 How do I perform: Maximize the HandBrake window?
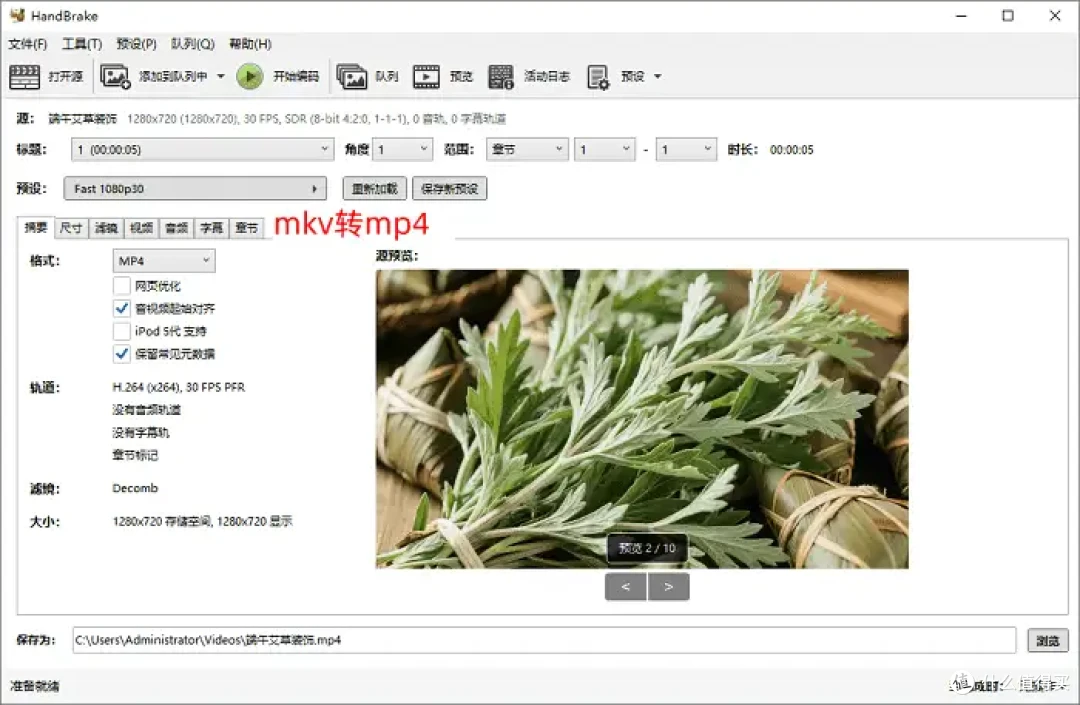[1008, 15]
